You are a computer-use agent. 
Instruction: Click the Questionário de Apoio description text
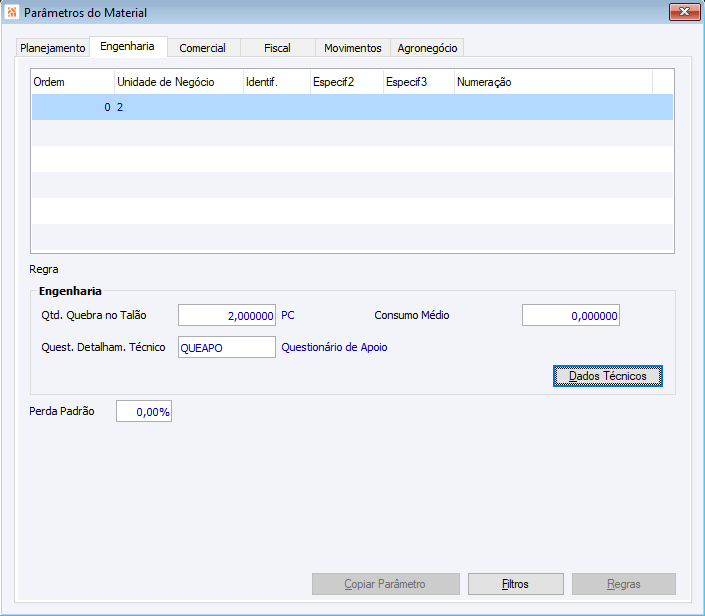click(x=334, y=347)
